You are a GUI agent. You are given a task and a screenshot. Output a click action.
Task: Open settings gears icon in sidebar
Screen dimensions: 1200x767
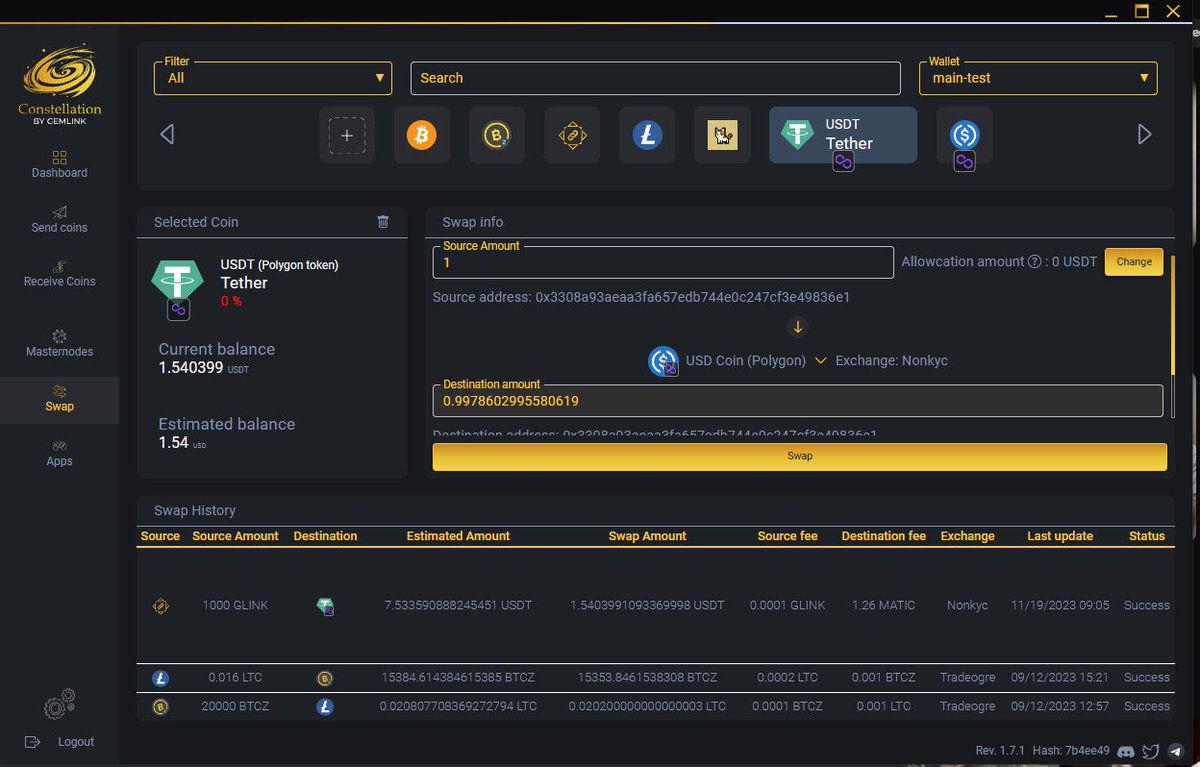click(59, 705)
